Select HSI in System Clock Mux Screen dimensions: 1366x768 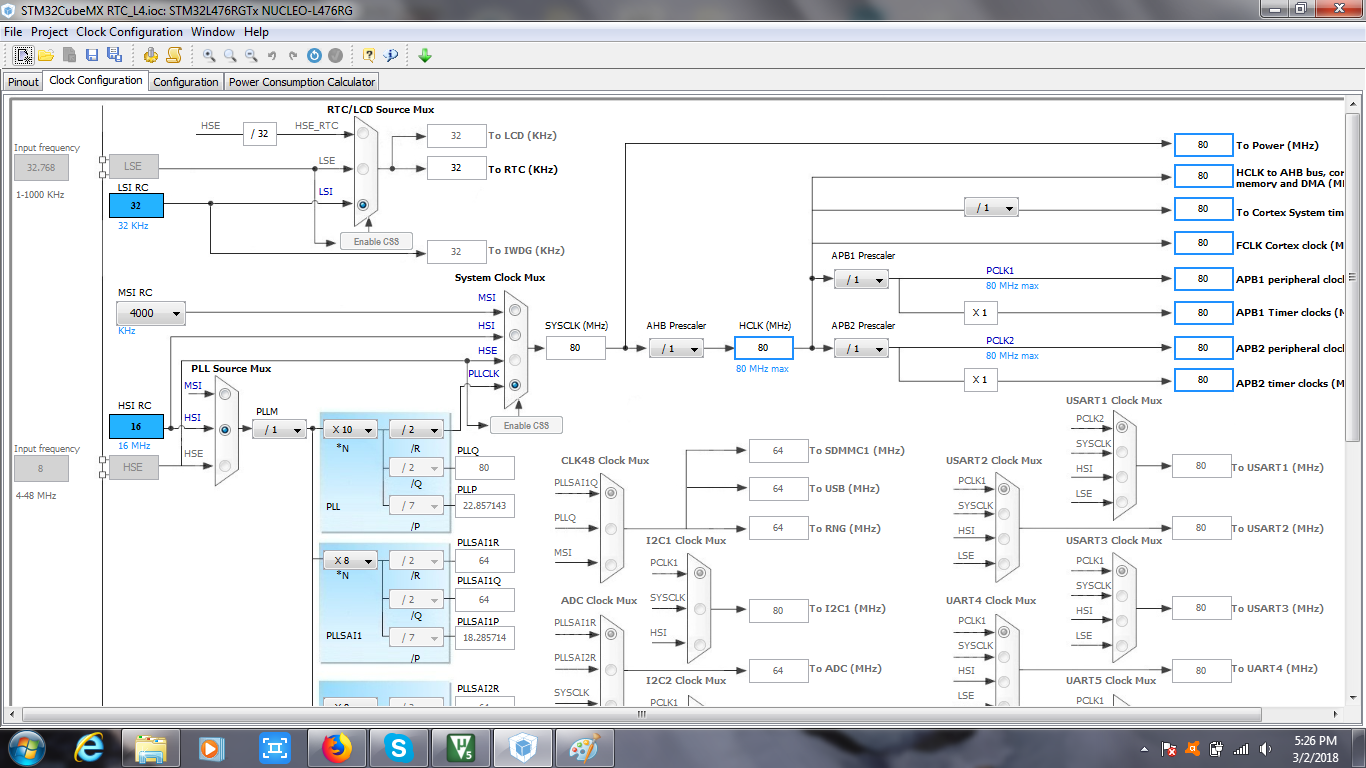click(515, 335)
